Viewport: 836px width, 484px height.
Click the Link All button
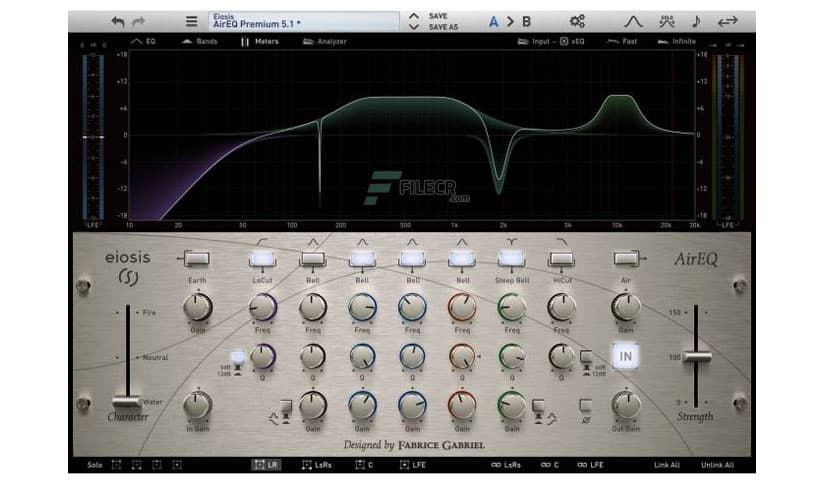point(666,465)
